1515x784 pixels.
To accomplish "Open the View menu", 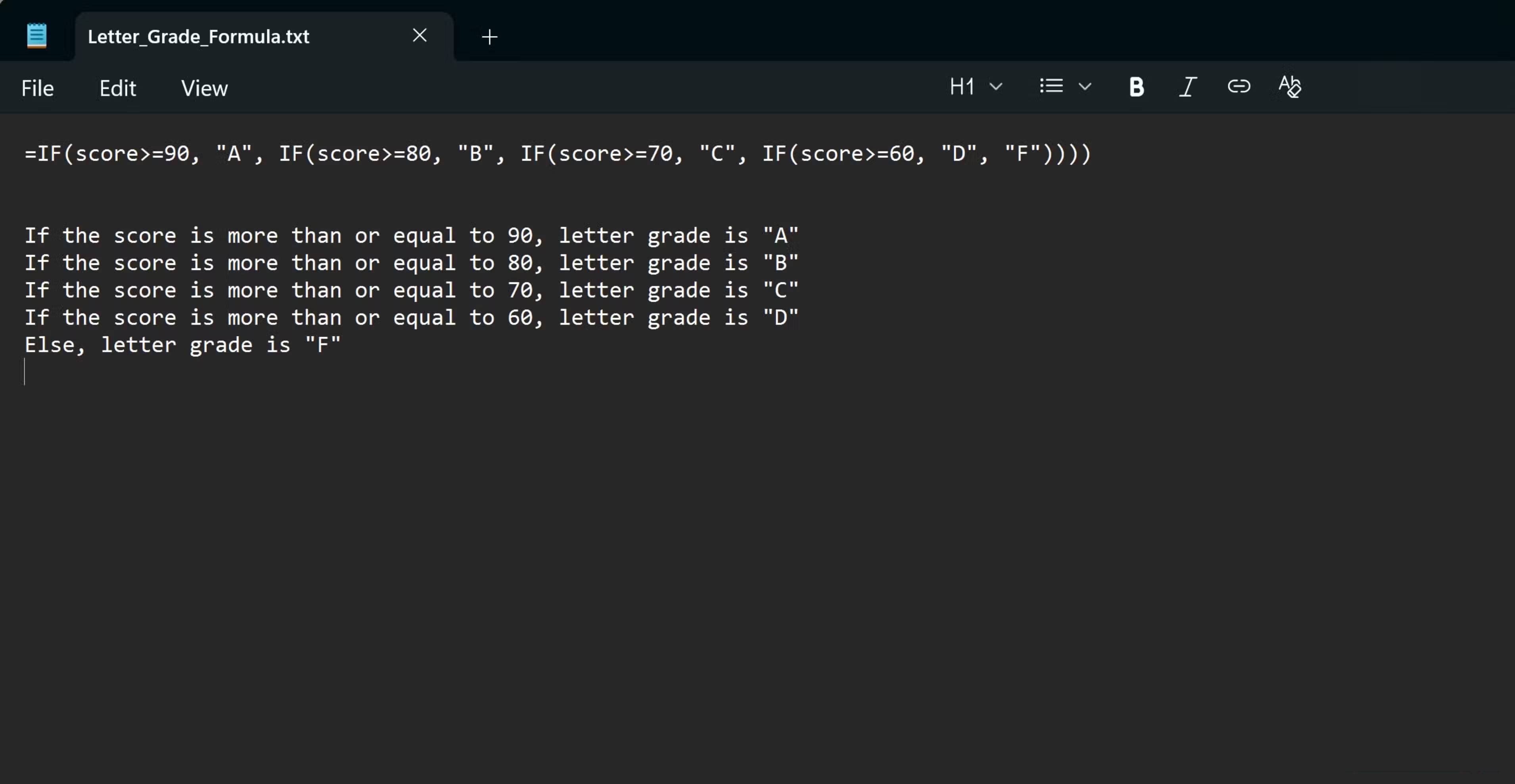I will pos(204,88).
